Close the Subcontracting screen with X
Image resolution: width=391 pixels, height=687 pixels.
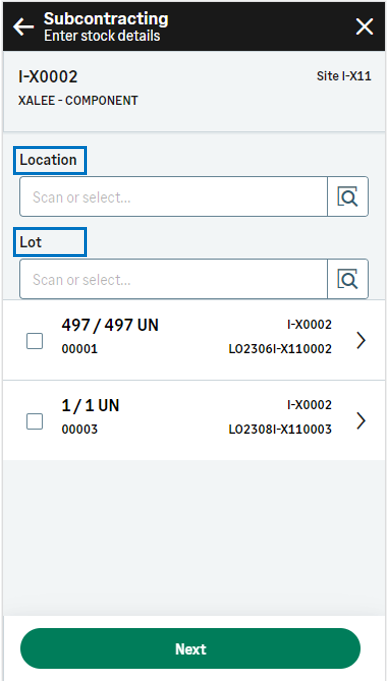364,27
